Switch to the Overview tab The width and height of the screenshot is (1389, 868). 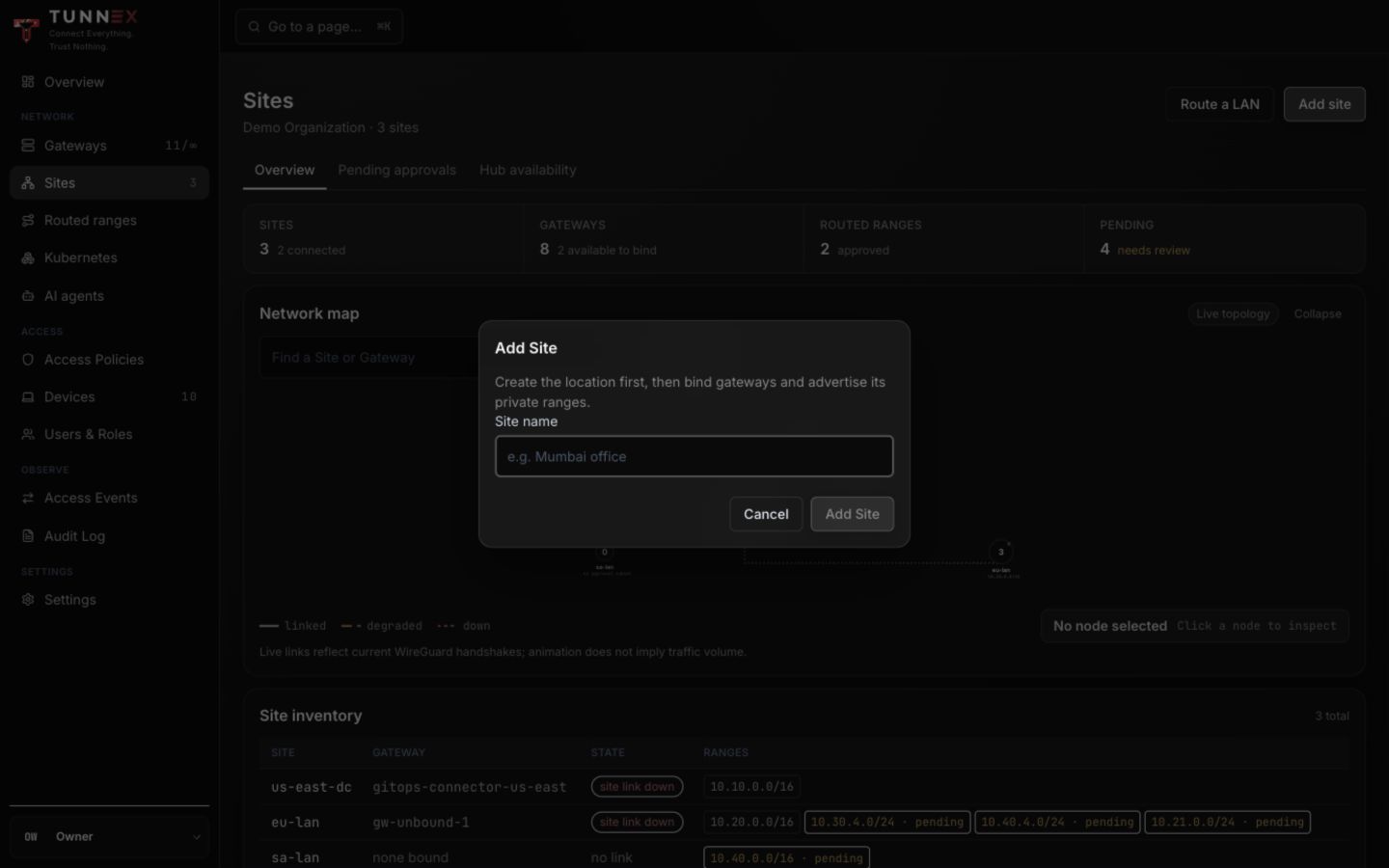tap(285, 170)
